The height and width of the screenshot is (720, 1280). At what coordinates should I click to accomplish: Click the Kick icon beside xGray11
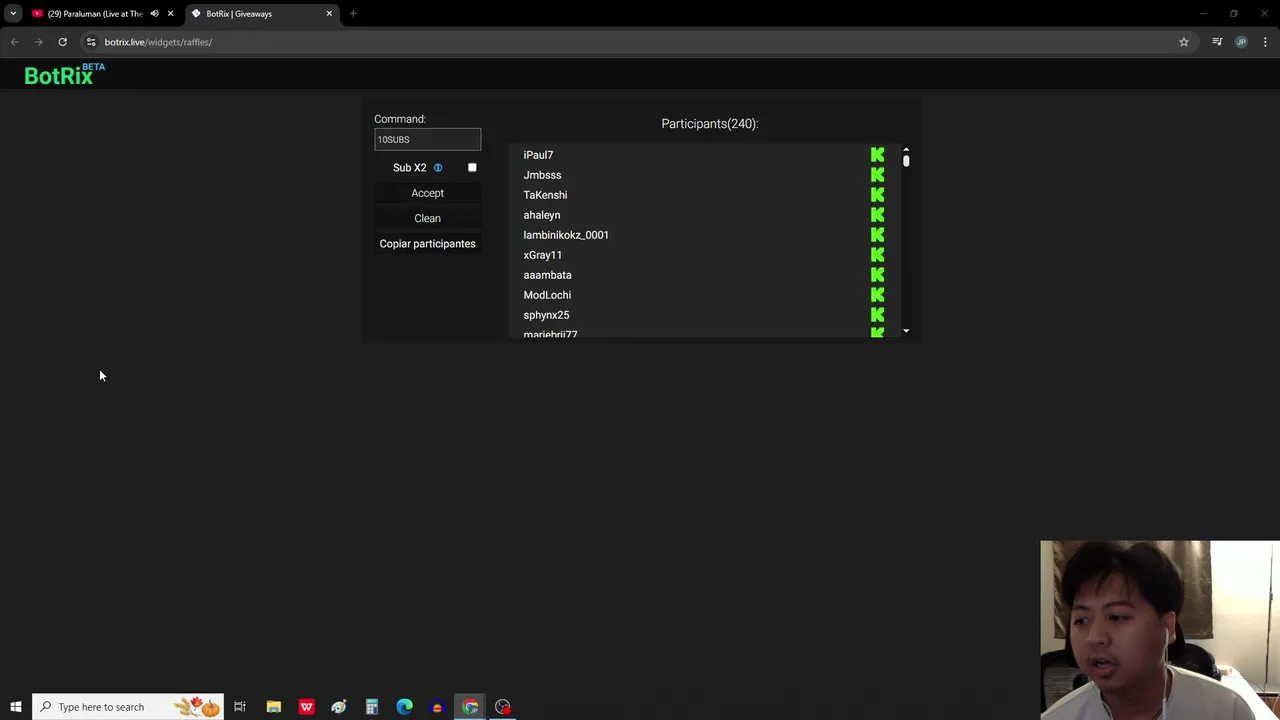[877, 255]
